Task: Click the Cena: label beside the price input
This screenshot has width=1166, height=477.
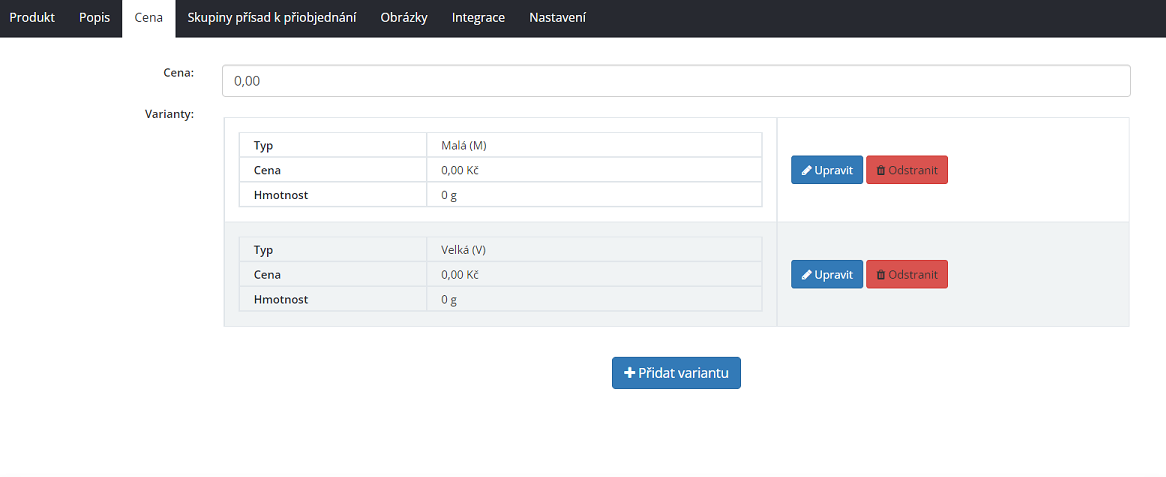Action: (178, 72)
